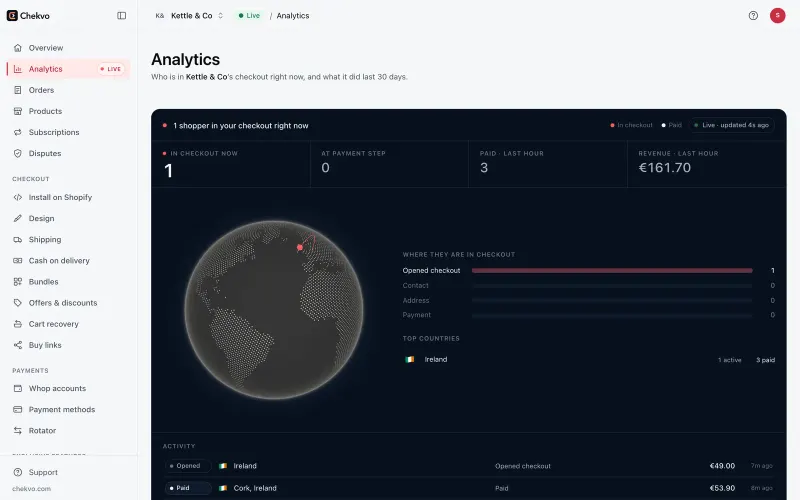The image size is (800, 500).
Task: Open the help question-mark icon
Action: coord(753,16)
